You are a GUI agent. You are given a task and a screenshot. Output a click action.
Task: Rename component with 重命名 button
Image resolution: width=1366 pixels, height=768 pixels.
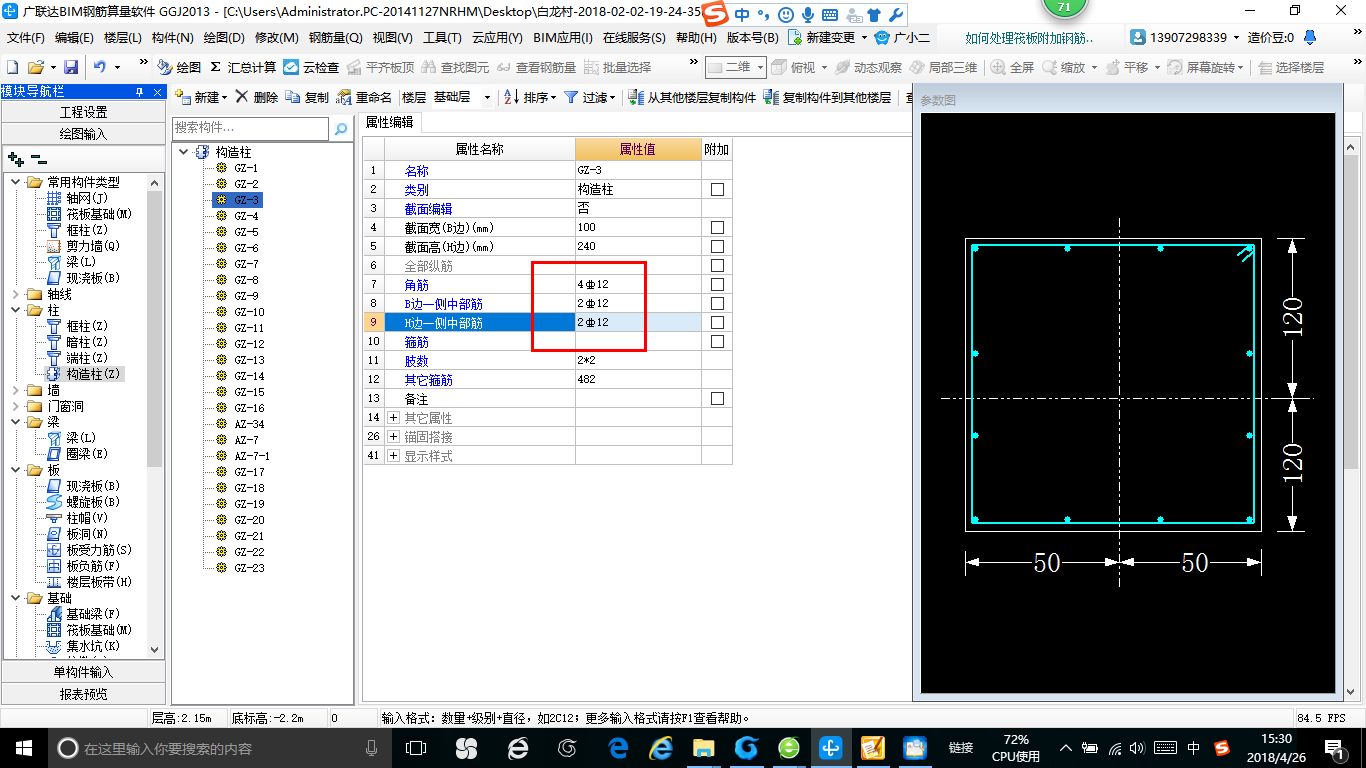pos(365,97)
